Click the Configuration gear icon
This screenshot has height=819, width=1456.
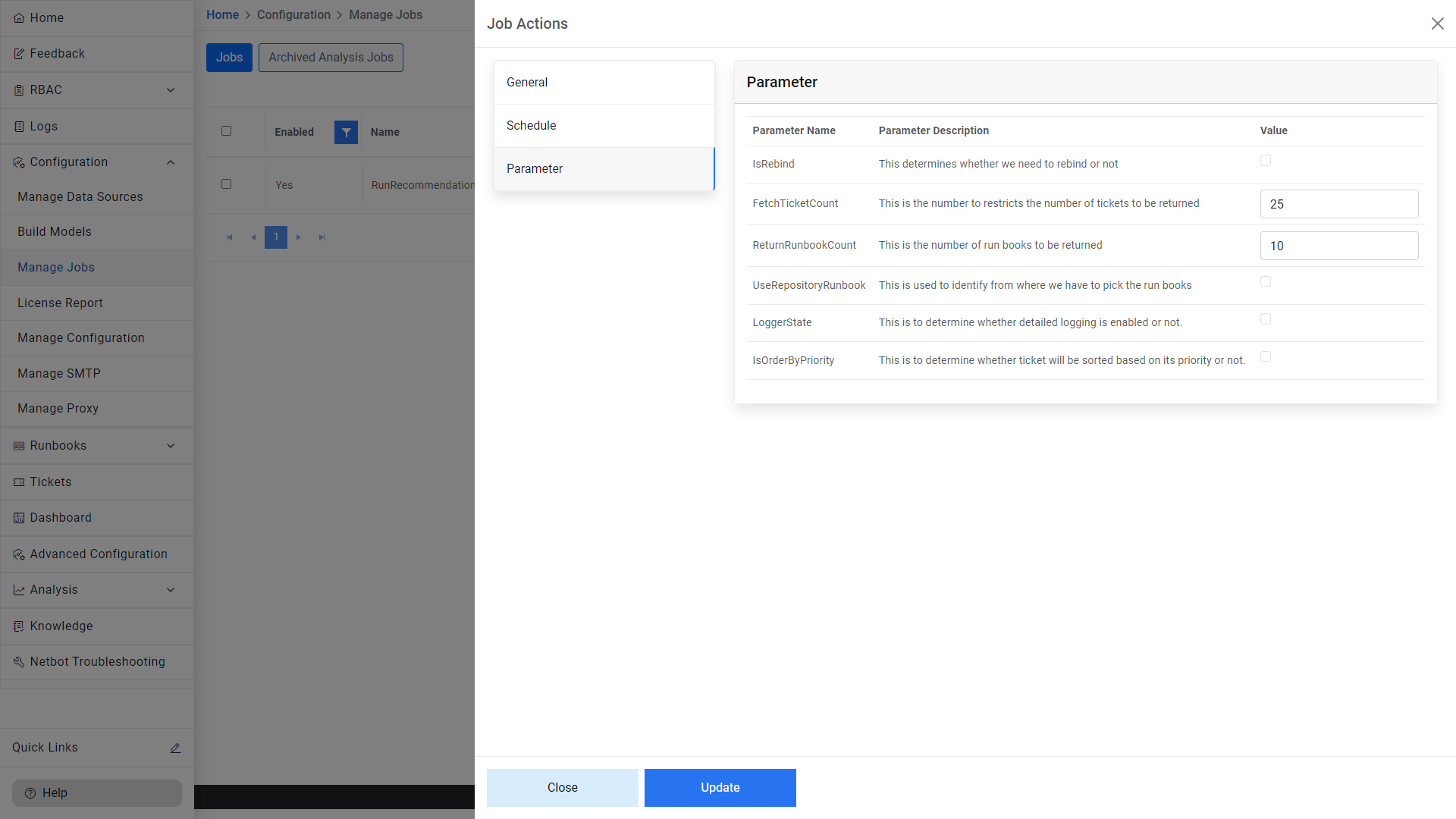19,162
